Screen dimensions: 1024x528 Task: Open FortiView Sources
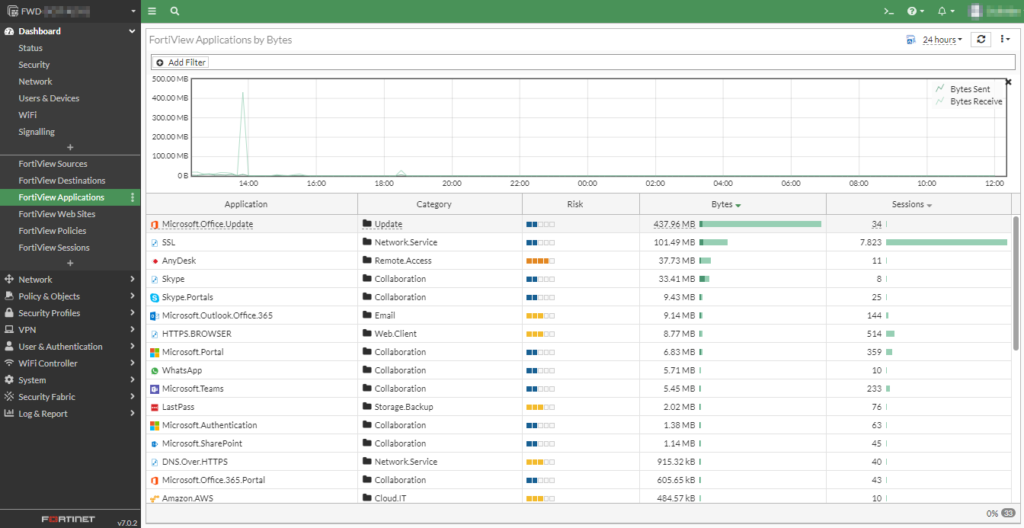pos(53,163)
